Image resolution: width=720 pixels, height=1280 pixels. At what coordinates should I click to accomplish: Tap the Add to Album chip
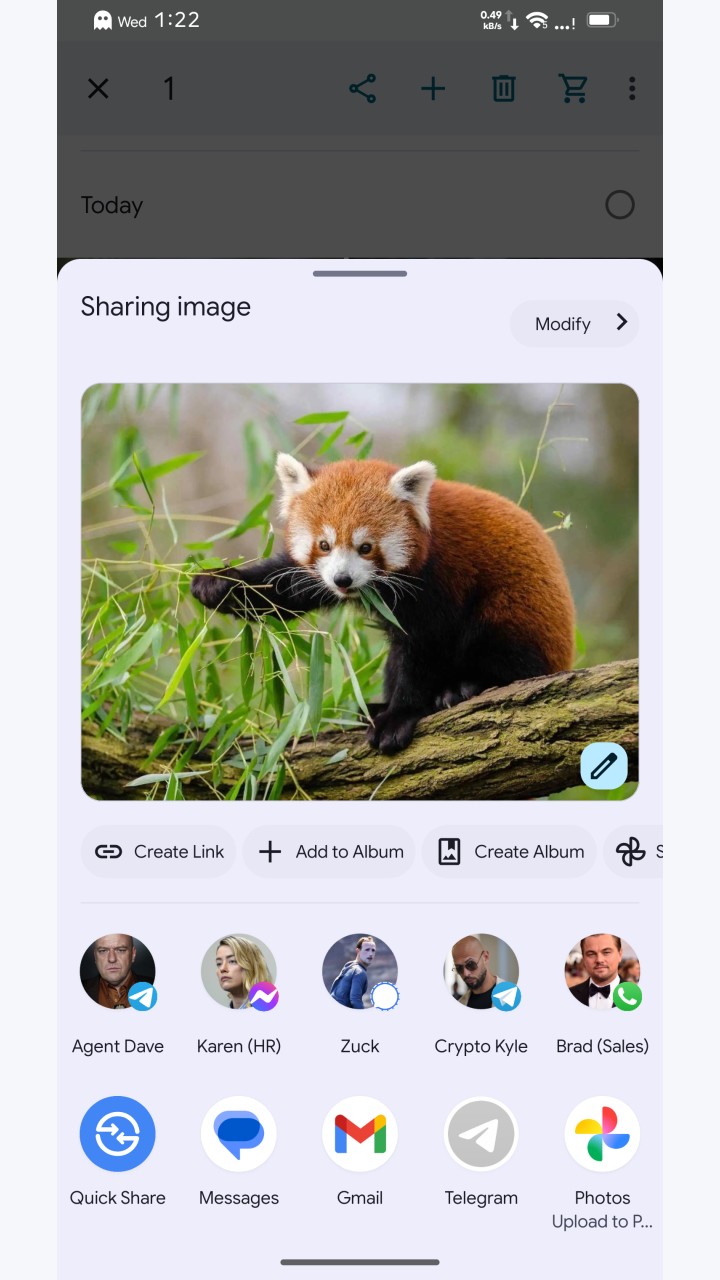coord(329,852)
